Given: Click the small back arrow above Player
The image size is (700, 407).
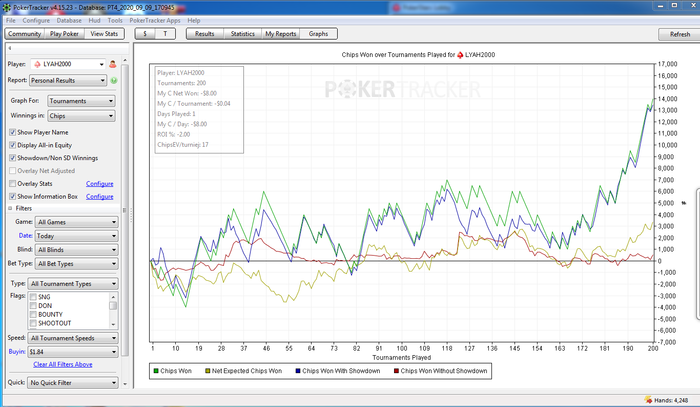Looking at the screenshot, I should (x=10, y=48).
